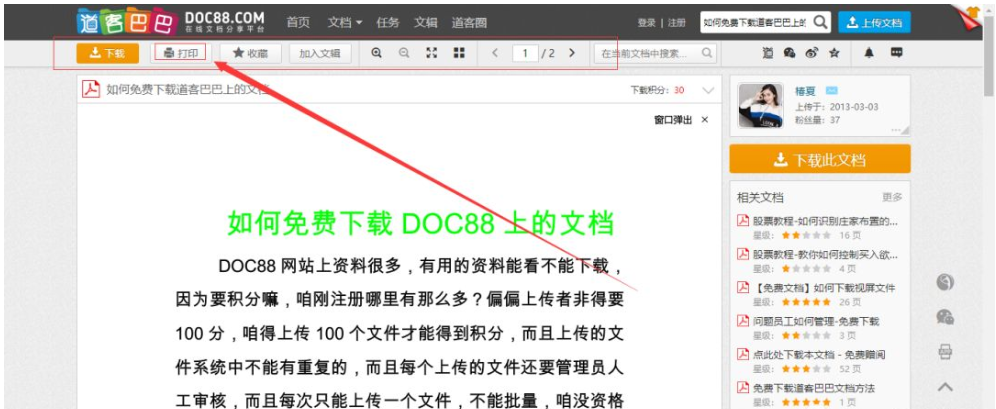Click the floating WeChat side icon

coord(945,317)
